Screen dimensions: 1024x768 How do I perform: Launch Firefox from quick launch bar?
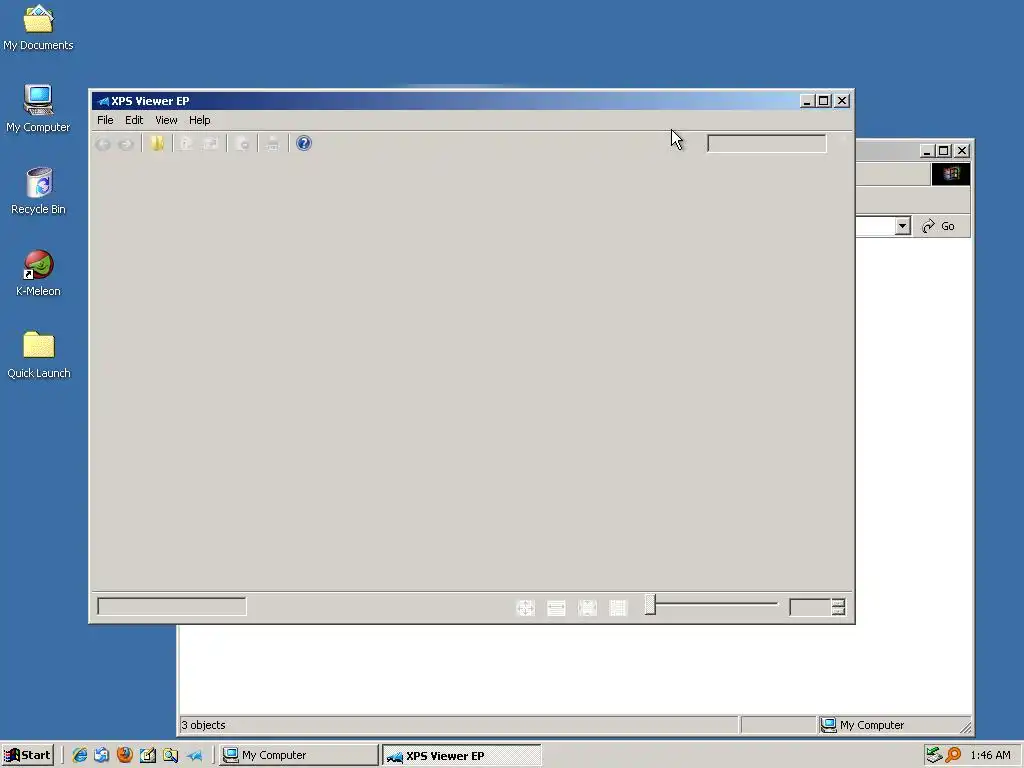click(124, 755)
